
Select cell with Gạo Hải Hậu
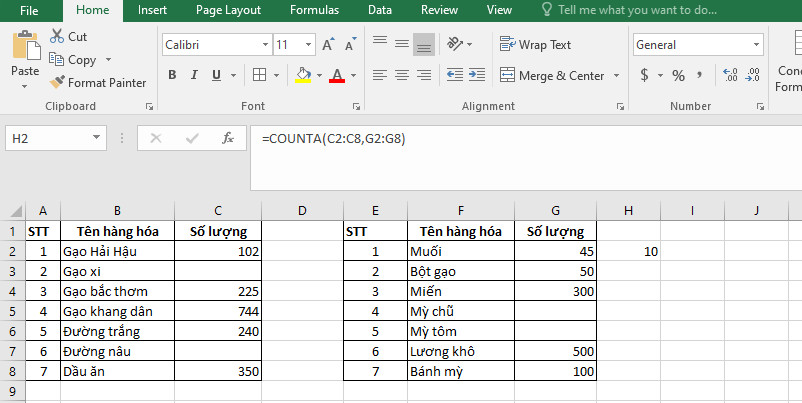coord(118,251)
